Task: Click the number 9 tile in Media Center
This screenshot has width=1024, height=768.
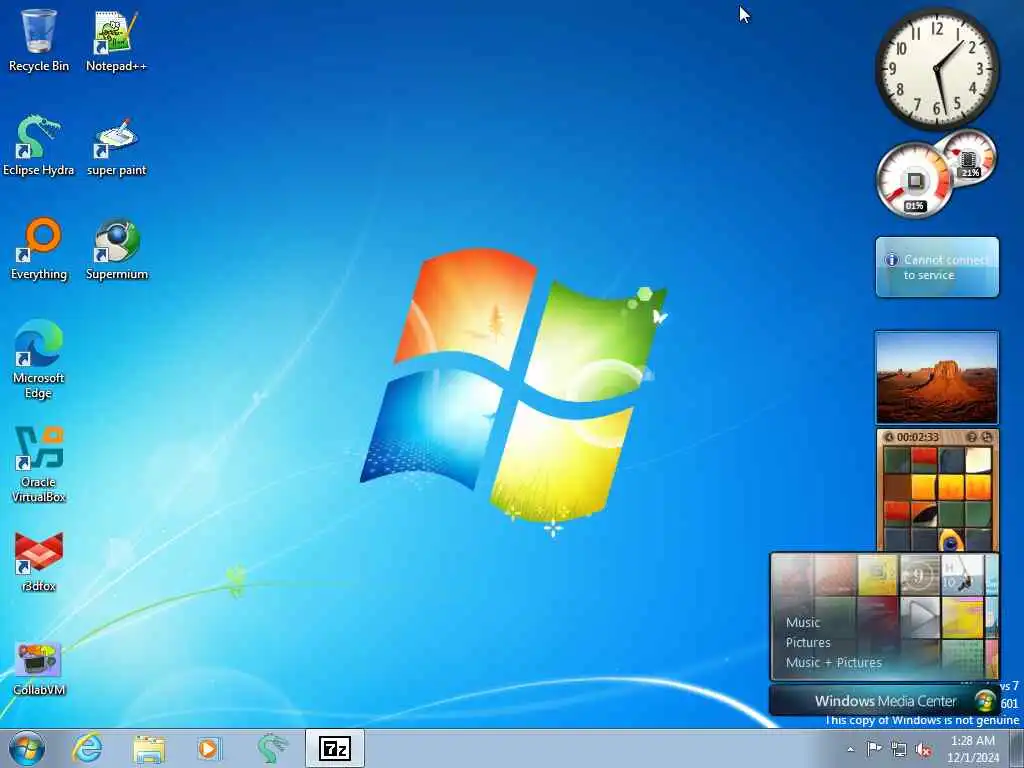Action: click(x=920, y=575)
